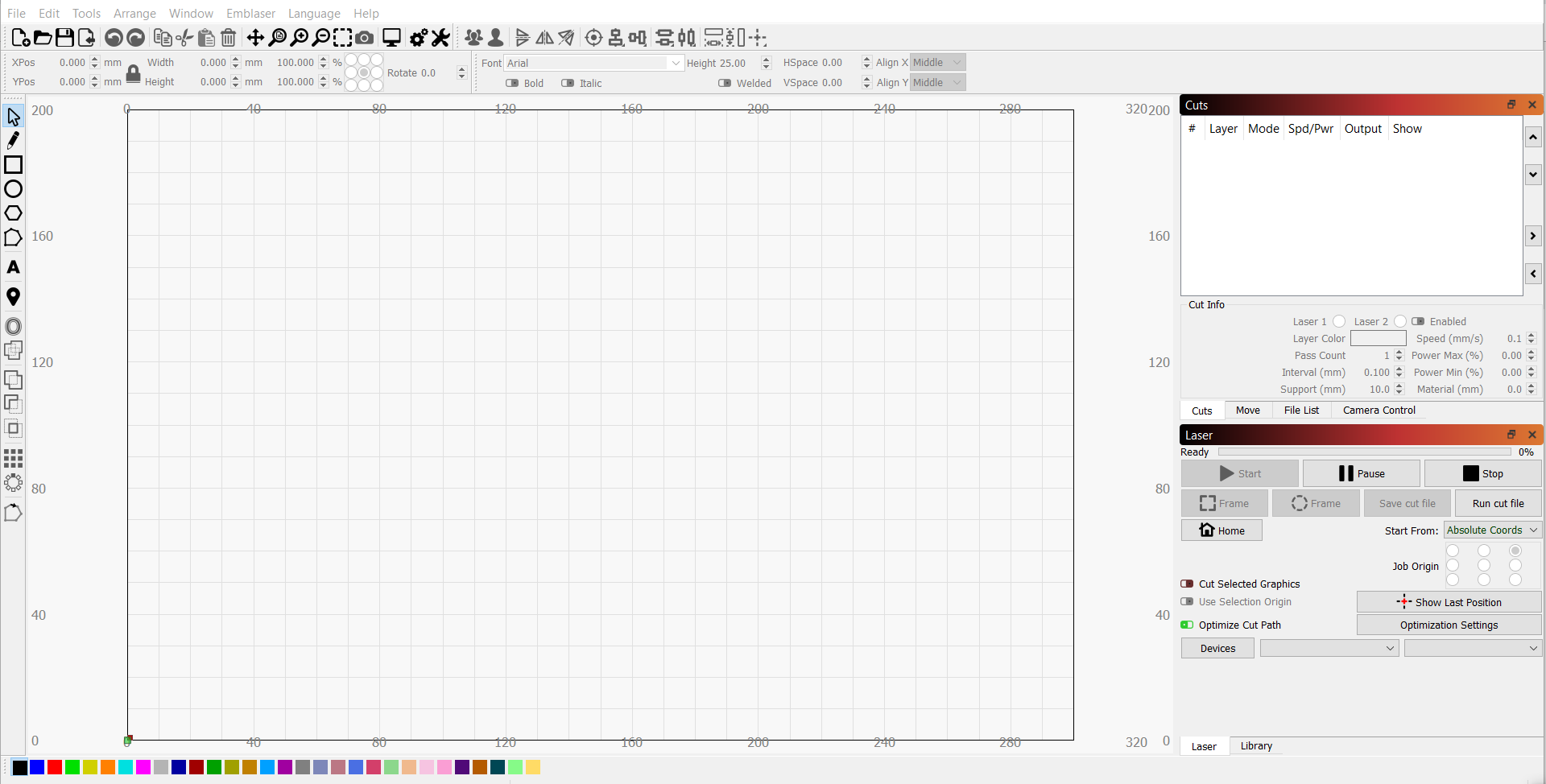
Task: Select the Polygon hexagon tool
Action: (13, 213)
